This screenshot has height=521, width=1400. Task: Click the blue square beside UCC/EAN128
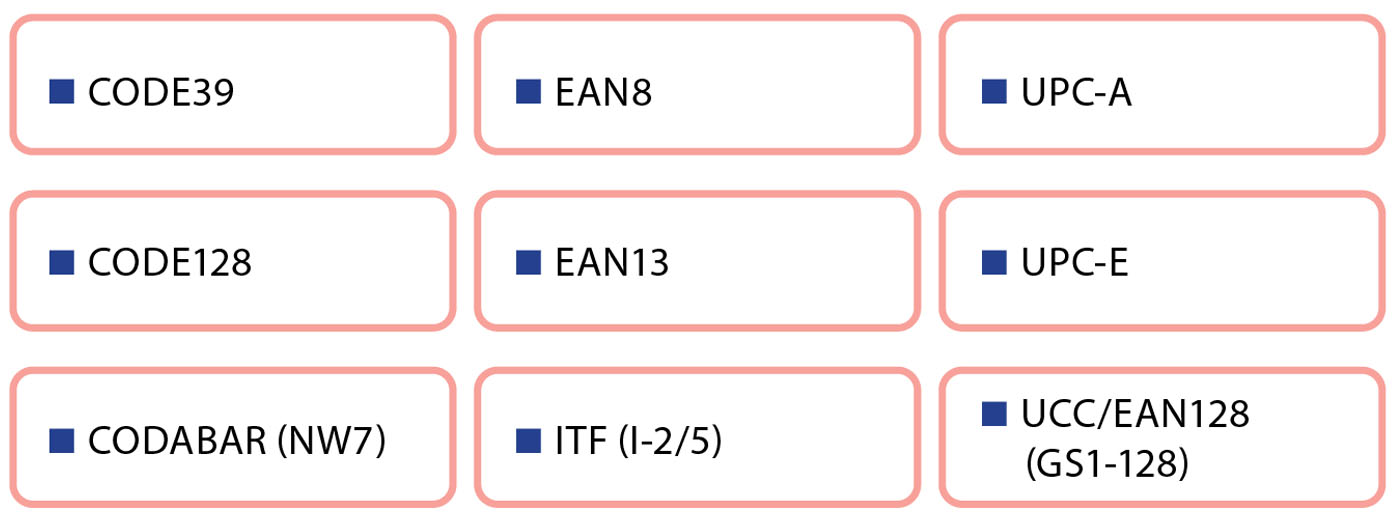click(994, 413)
